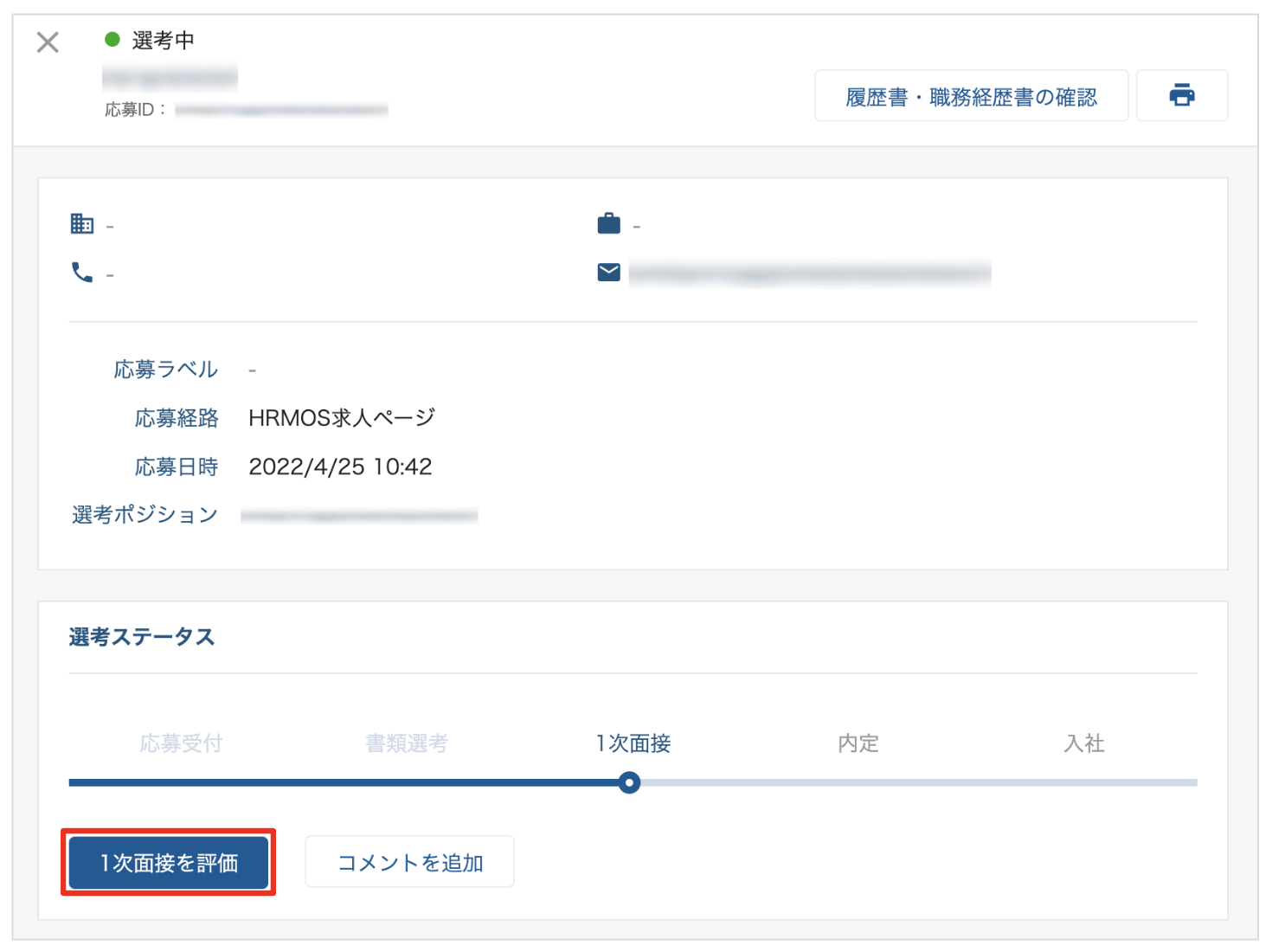1272x952 pixels.
Task: Click the green 選考中 status dot
Action: pyautogui.click(x=112, y=39)
